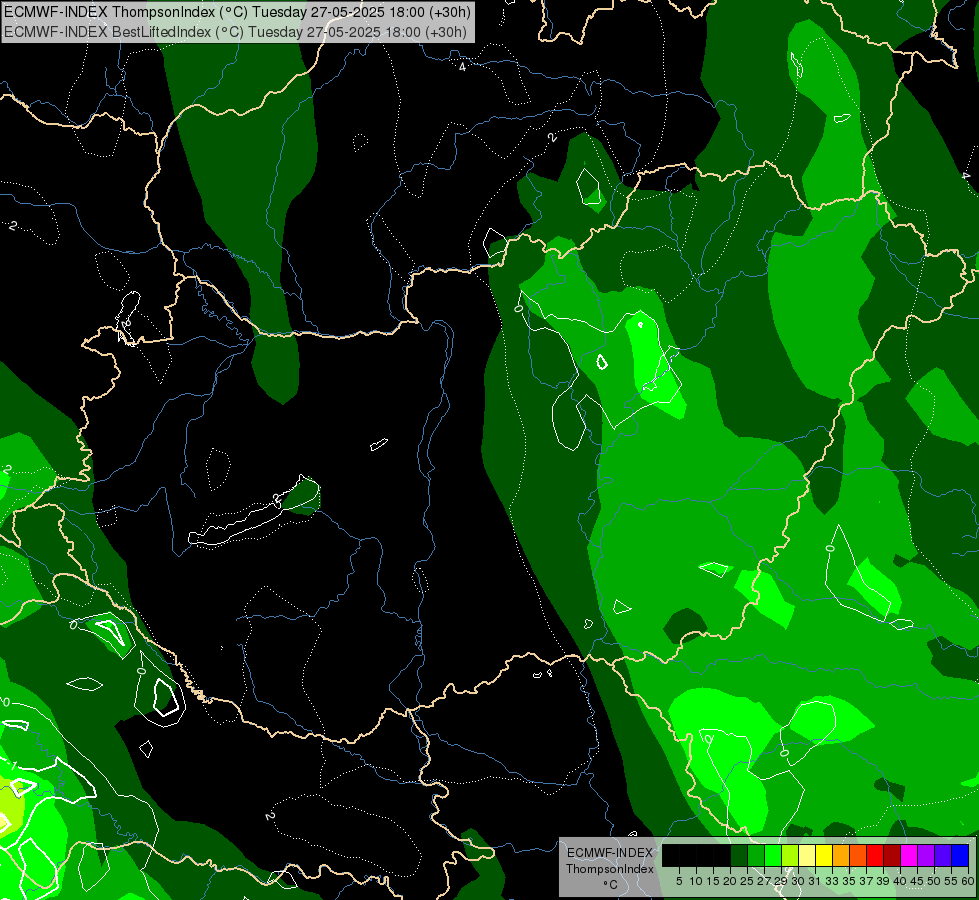Click the dark red 39-40 legend swatch
This screenshot has height=900, width=979.
892,855
